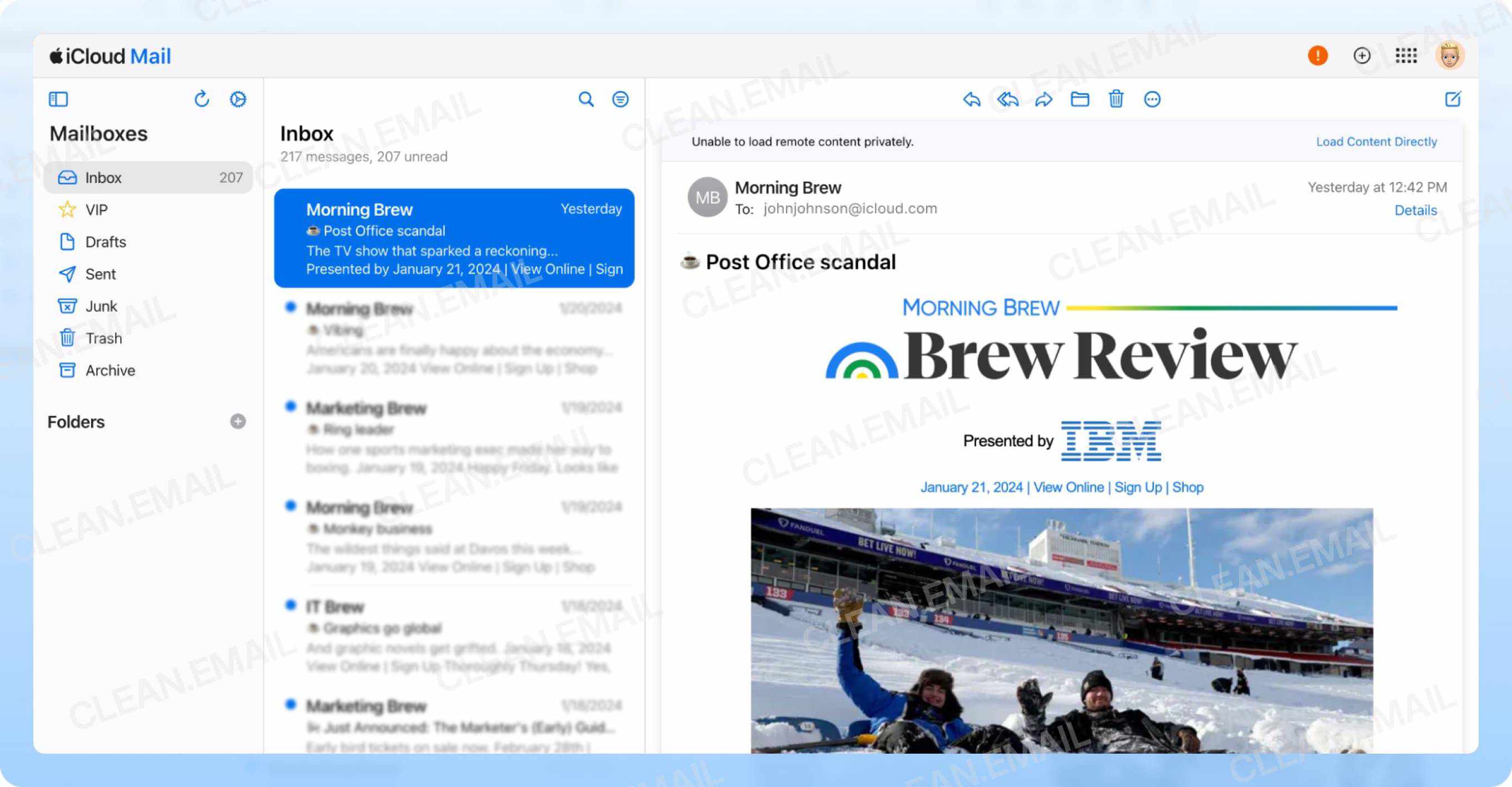Refresh the mailbox
The height and width of the screenshot is (787, 1512).
(x=201, y=99)
